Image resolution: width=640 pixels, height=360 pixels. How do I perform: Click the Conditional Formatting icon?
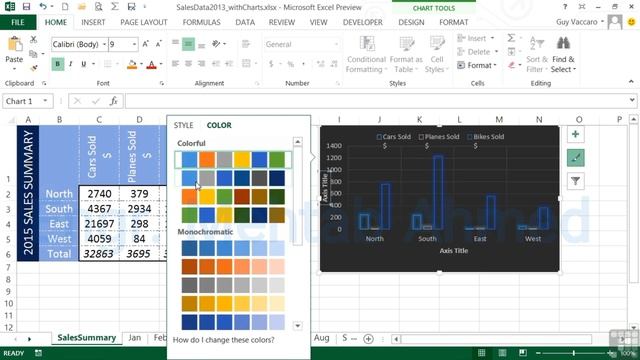pos(367,44)
